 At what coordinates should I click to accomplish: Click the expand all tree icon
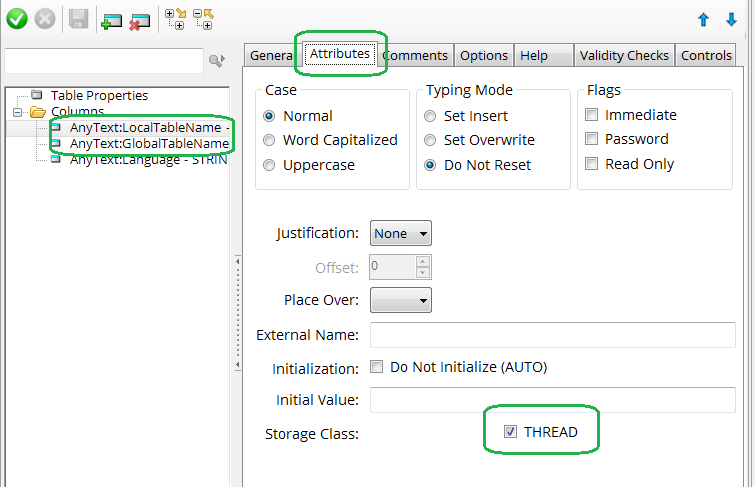point(175,18)
